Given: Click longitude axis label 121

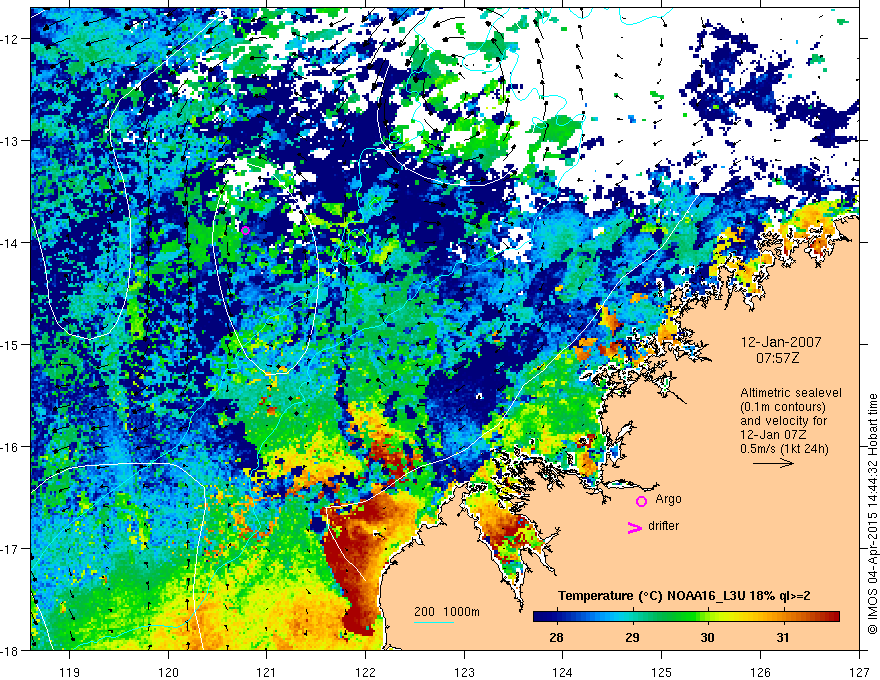Looking at the screenshot, I should click(267, 672).
